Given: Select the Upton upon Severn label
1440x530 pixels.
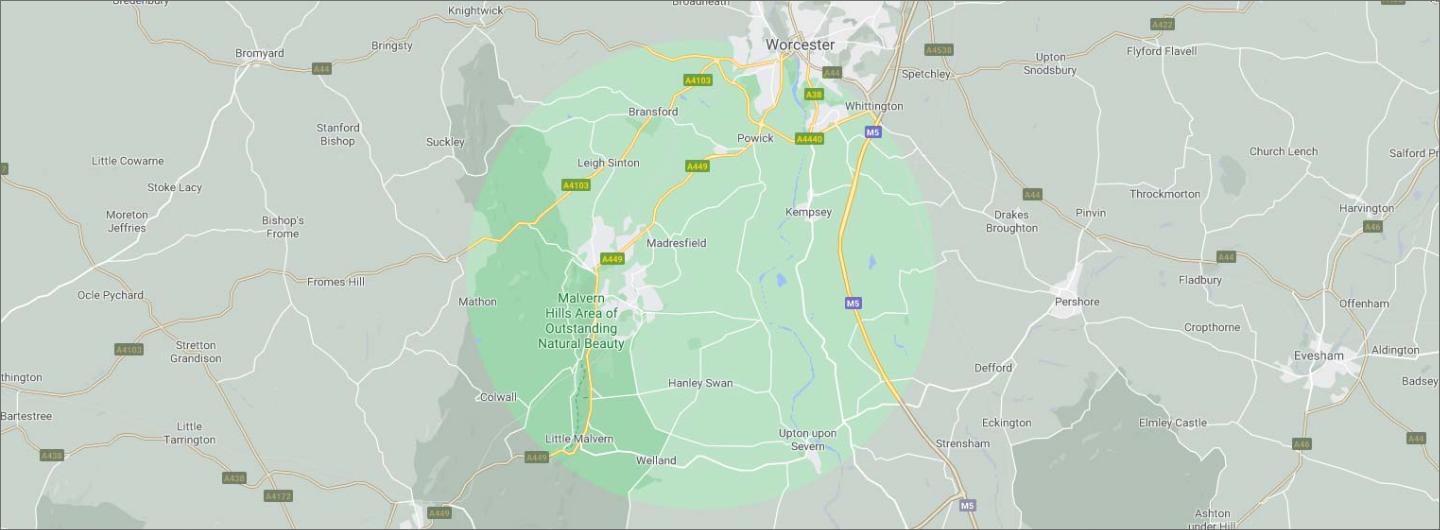Looking at the screenshot, I should click(808, 439).
